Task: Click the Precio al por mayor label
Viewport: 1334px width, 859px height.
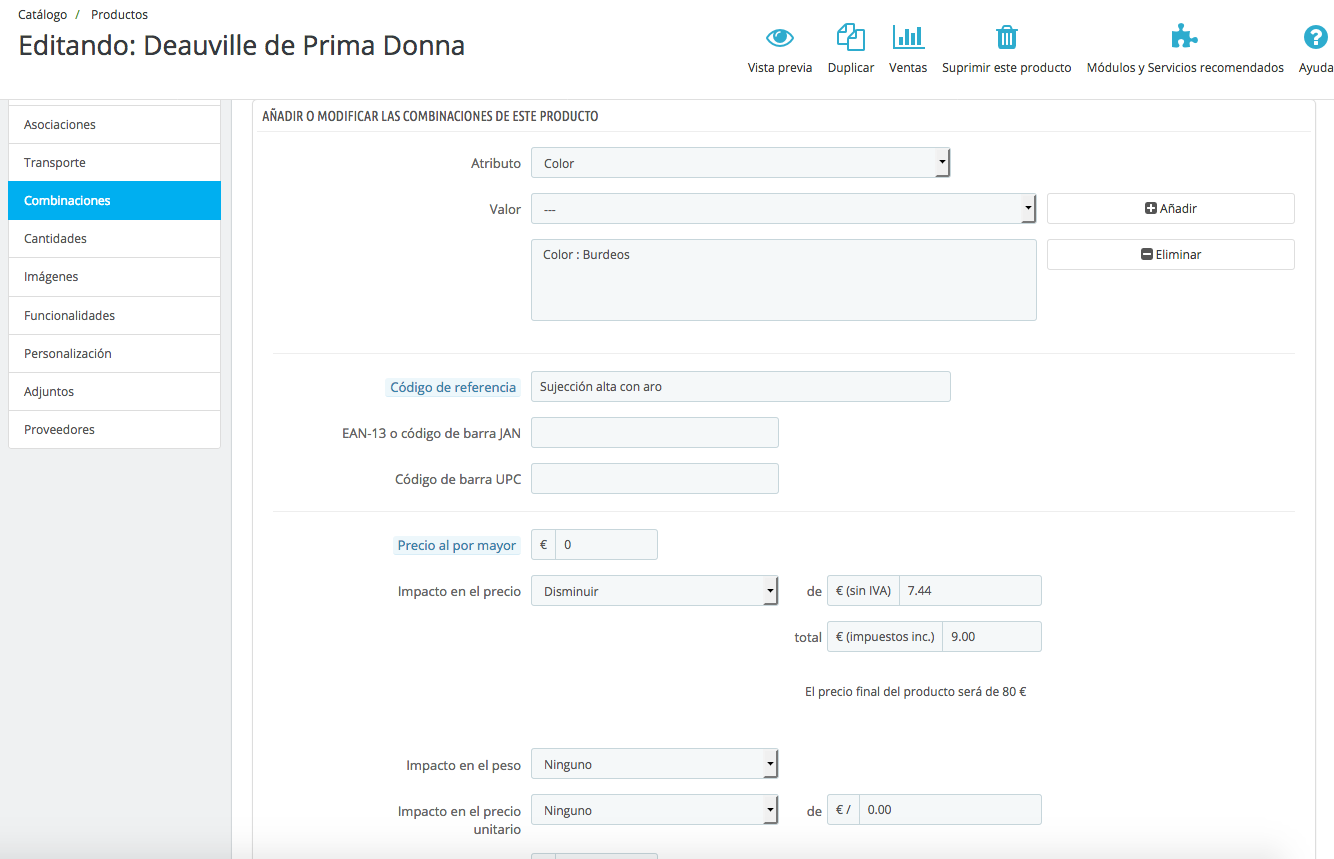Action: coord(457,546)
